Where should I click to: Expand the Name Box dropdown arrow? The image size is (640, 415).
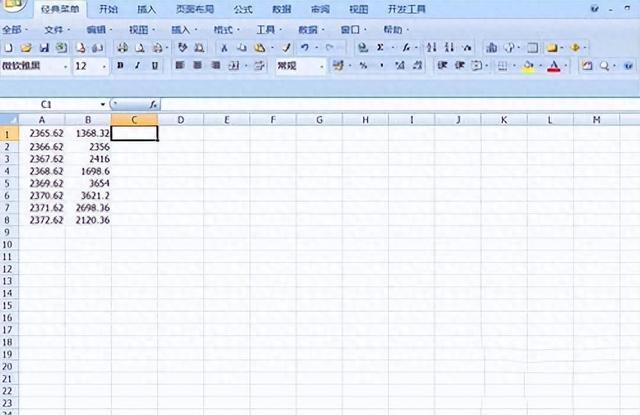pyautogui.click(x=103, y=105)
